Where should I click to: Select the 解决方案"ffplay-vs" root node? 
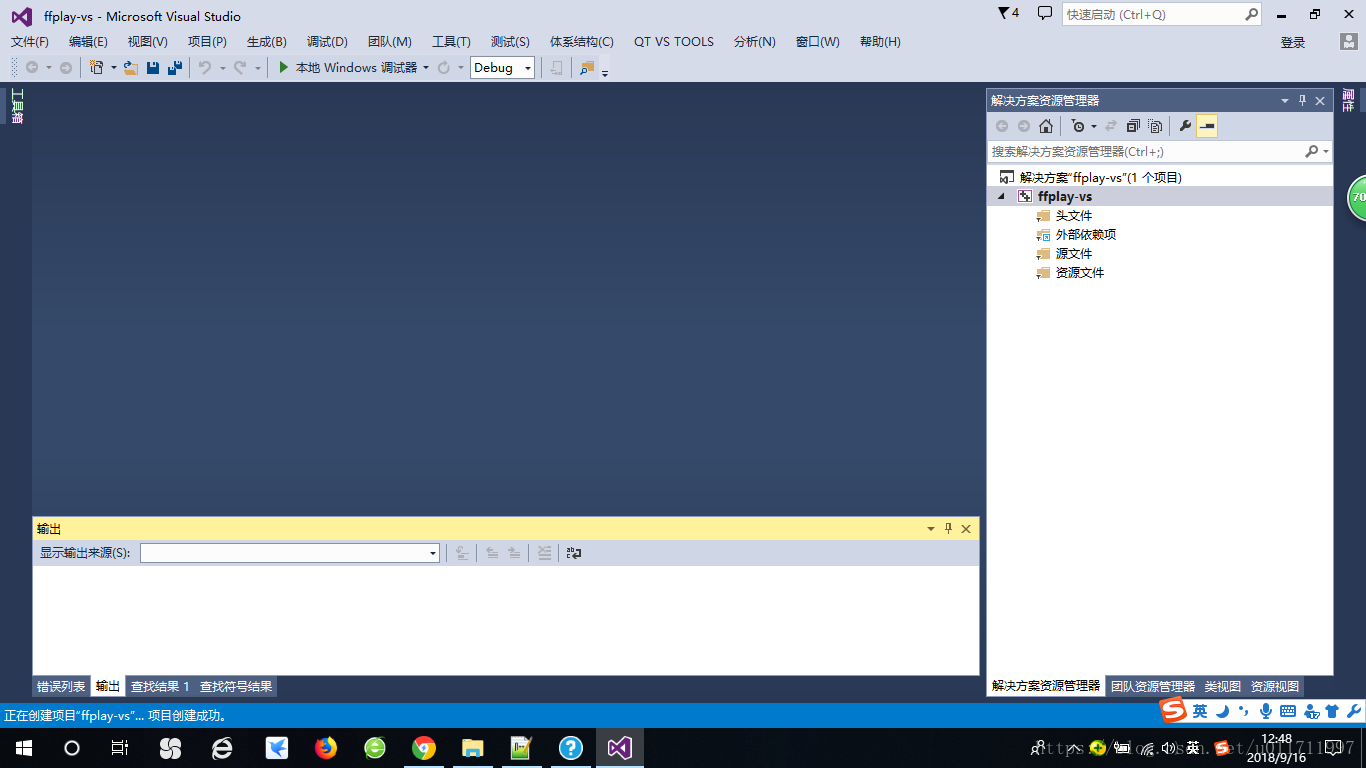click(x=1101, y=178)
